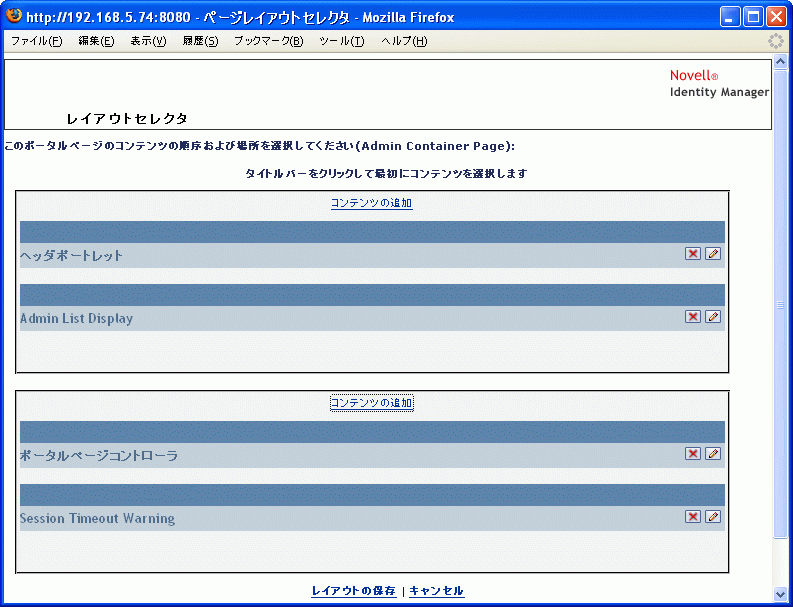
Task: Click the Firefox loading throbber icon
Action: click(775, 41)
